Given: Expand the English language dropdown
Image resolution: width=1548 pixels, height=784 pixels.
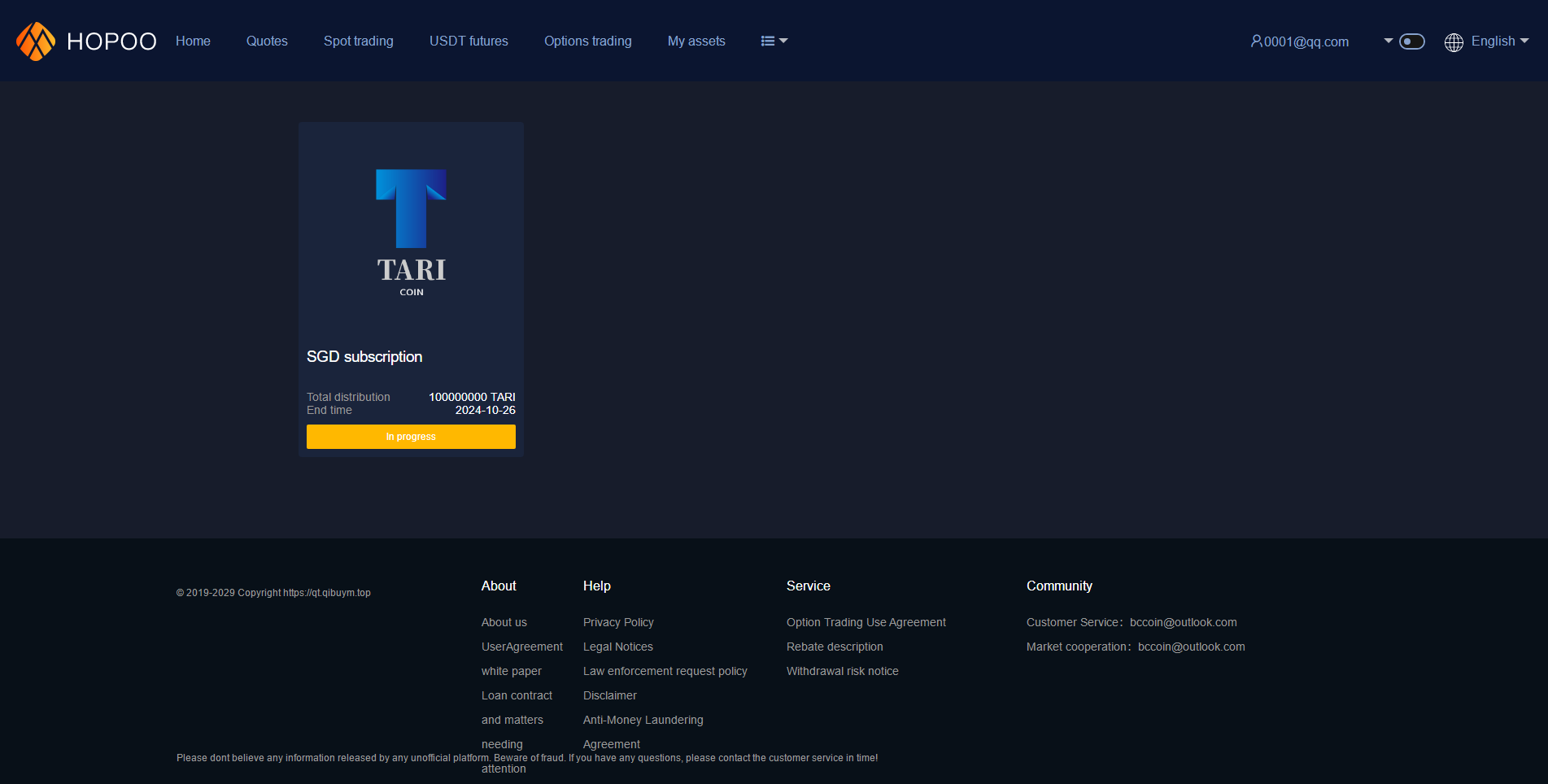Looking at the screenshot, I should [x=1500, y=41].
